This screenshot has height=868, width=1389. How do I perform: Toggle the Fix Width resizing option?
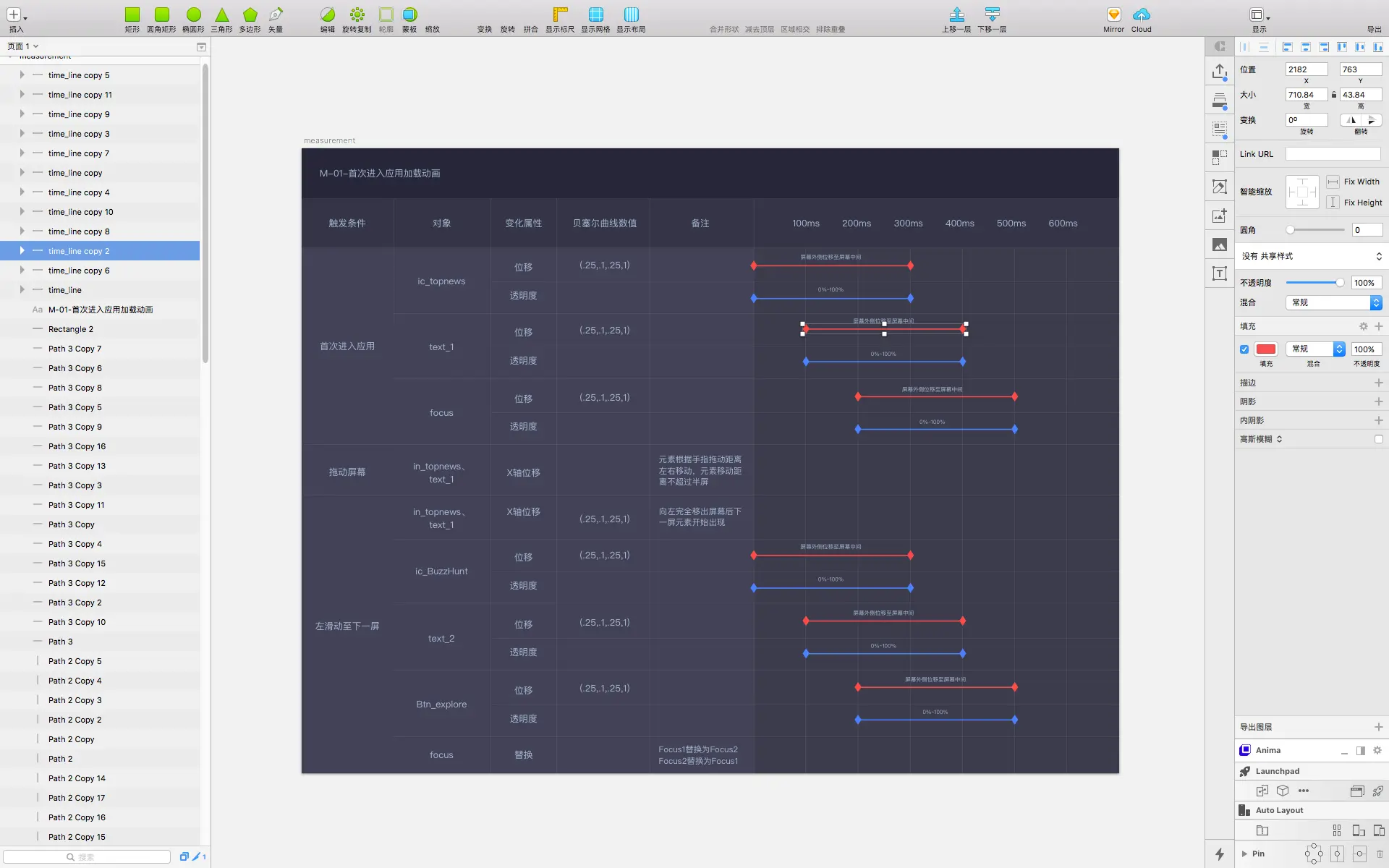click(x=1333, y=182)
